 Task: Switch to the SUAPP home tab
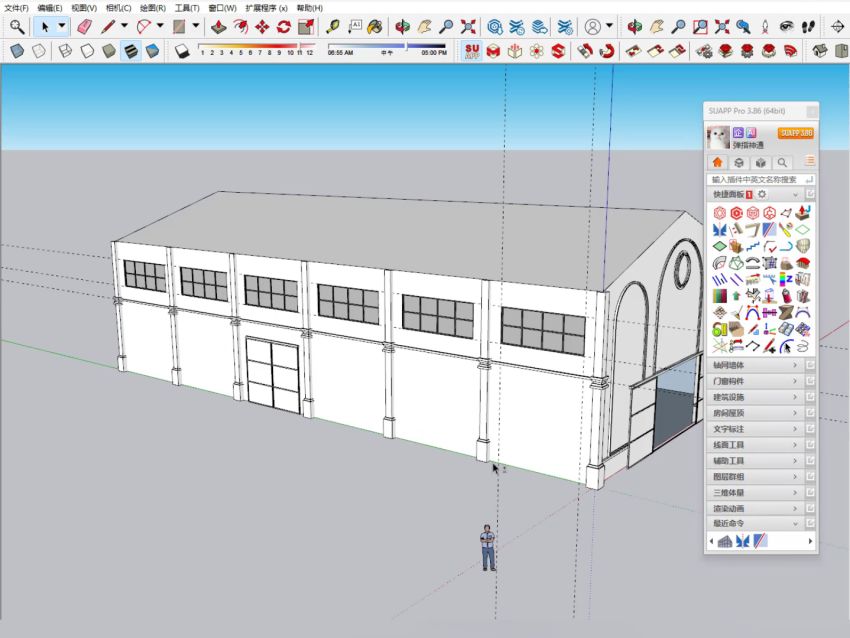tap(718, 162)
